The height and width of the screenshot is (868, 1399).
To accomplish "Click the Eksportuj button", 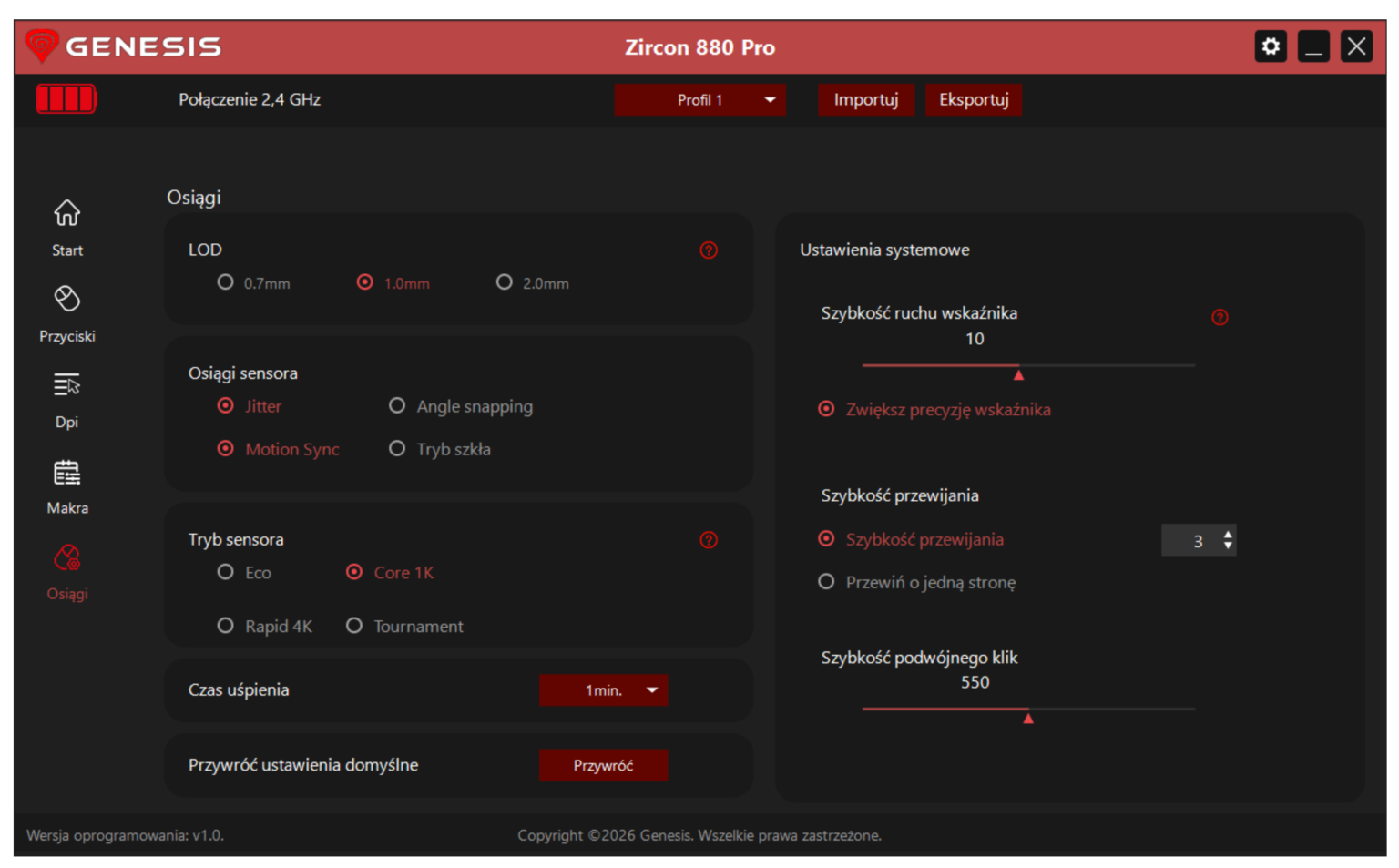I will tap(974, 100).
